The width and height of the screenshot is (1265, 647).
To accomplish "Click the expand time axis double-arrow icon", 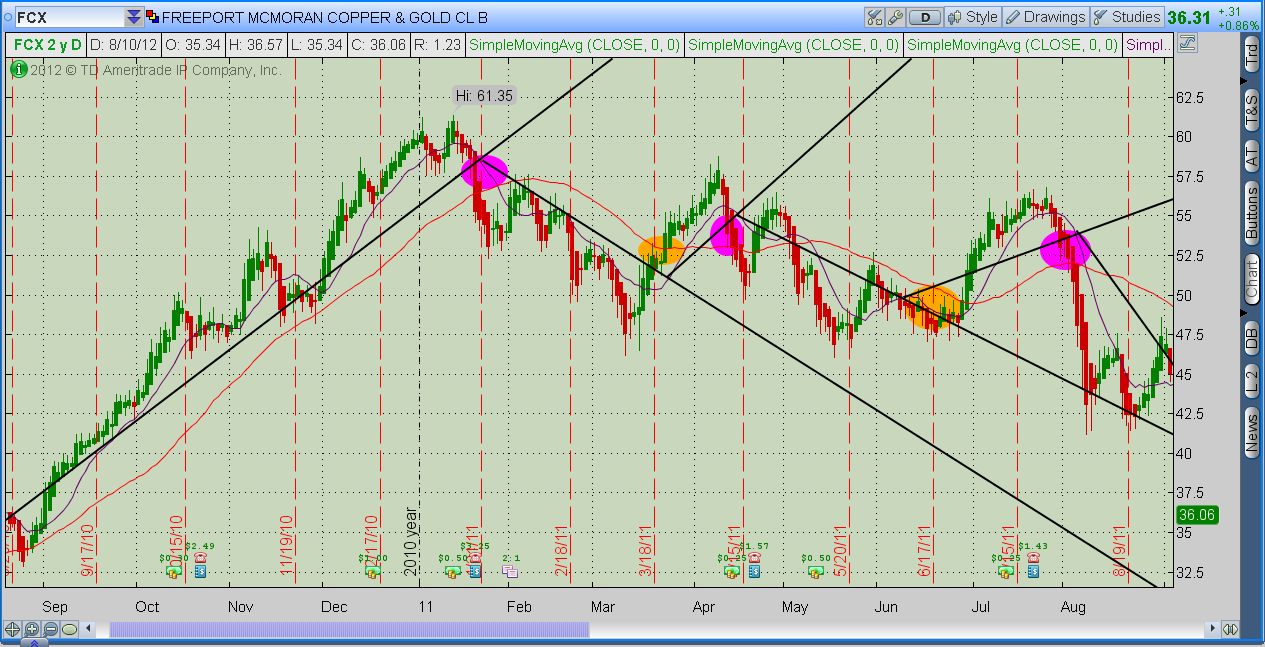I will point(1230,629).
